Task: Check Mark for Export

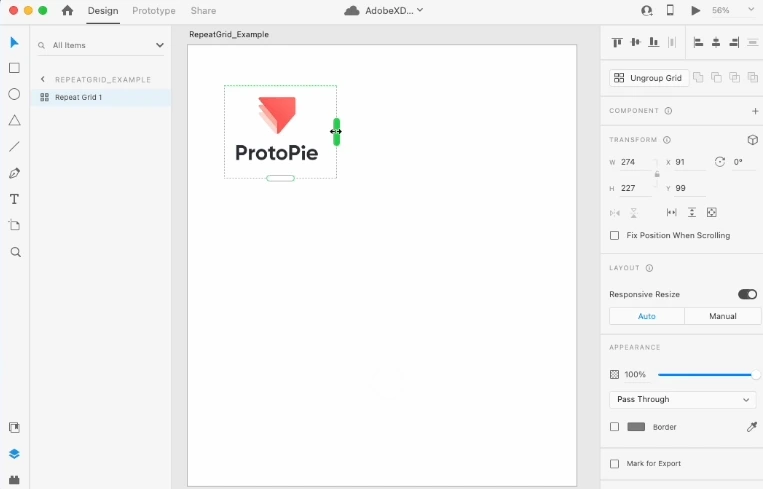Action: pos(615,463)
